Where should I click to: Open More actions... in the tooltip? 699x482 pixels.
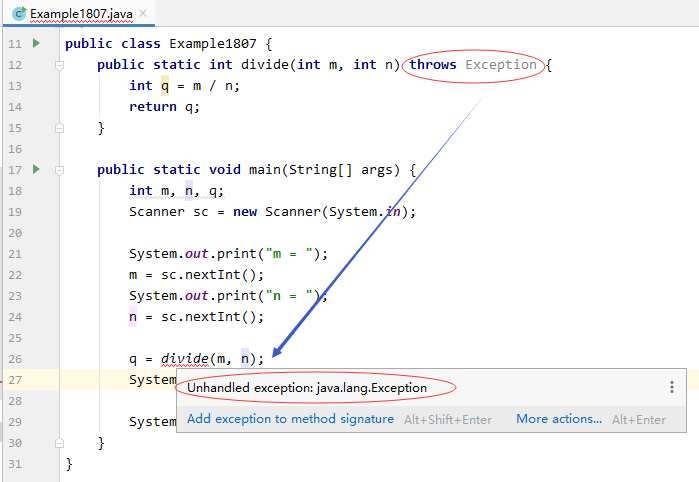[x=559, y=419]
